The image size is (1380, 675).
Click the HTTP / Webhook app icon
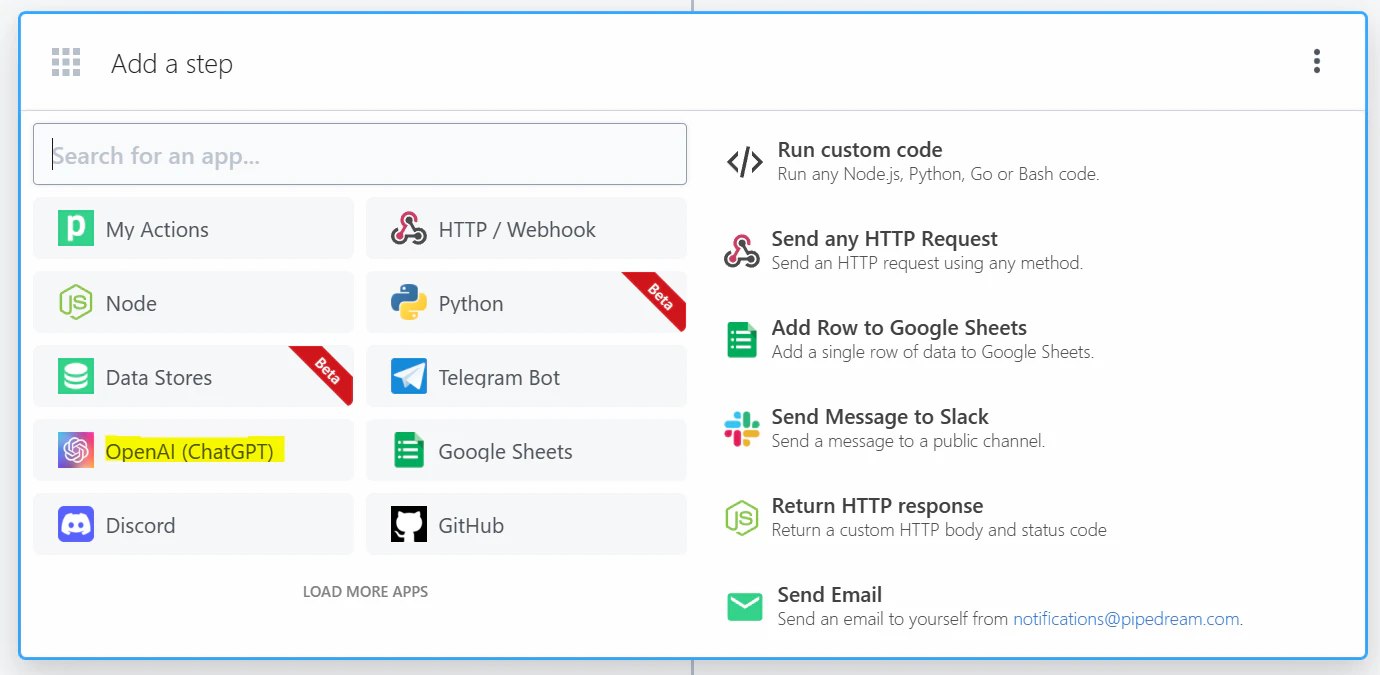tap(409, 229)
